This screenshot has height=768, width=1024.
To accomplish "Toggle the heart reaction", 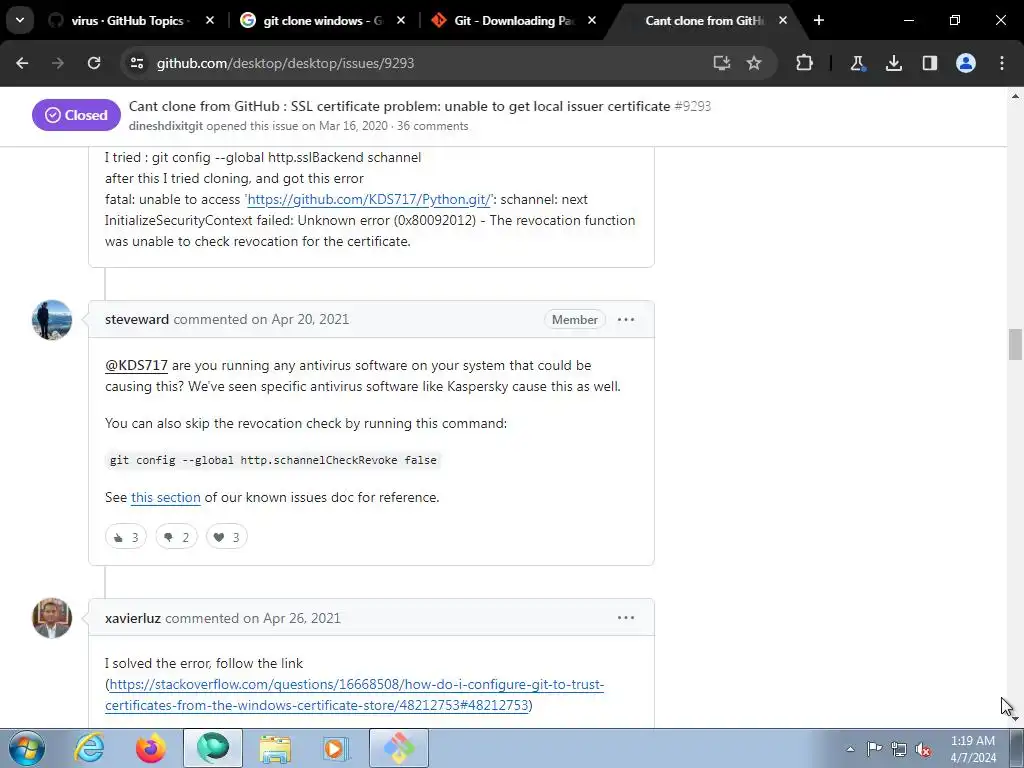I will click(x=227, y=537).
